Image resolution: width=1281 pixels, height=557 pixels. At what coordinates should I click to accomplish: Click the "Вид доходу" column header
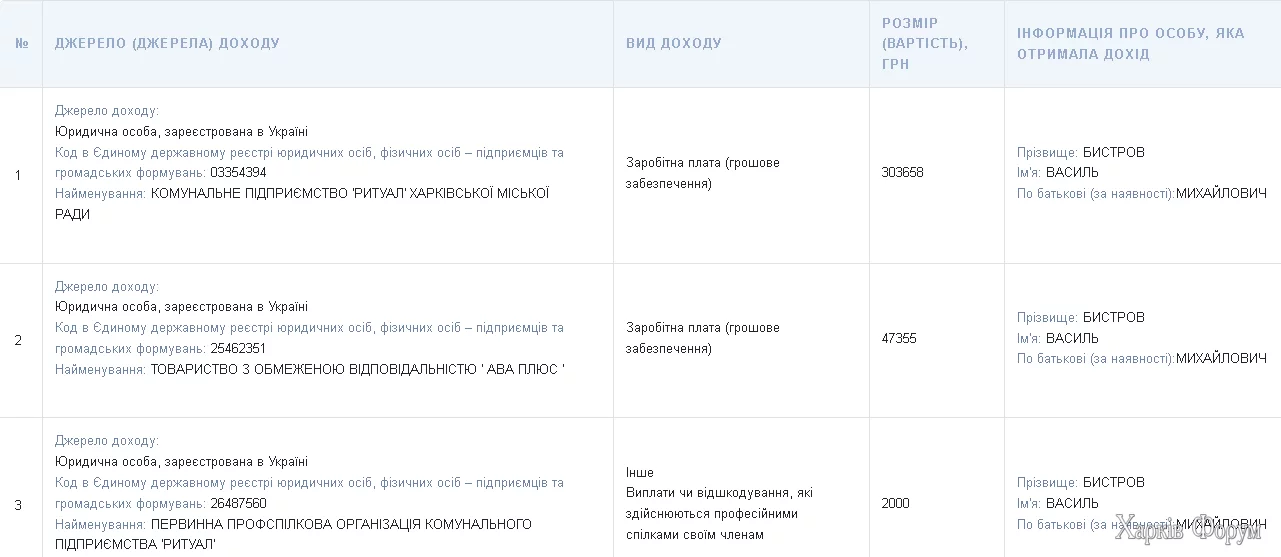click(673, 44)
